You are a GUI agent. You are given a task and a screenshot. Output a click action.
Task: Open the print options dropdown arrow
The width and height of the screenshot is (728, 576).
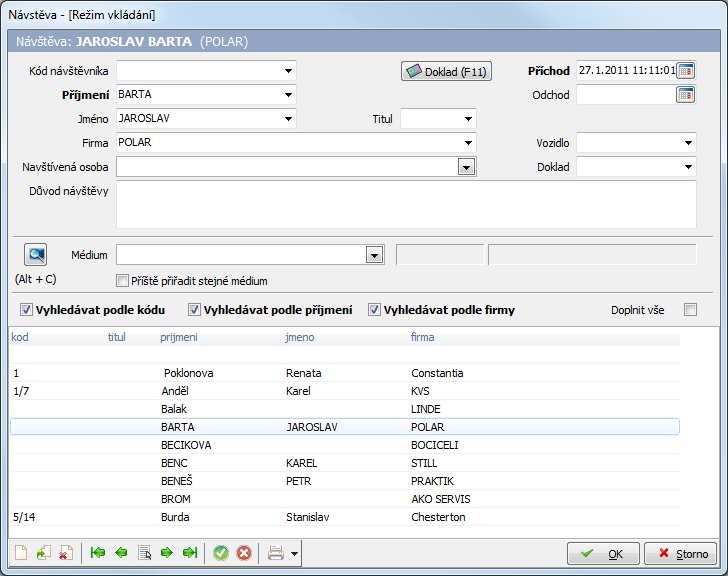pyautogui.click(x=294, y=553)
